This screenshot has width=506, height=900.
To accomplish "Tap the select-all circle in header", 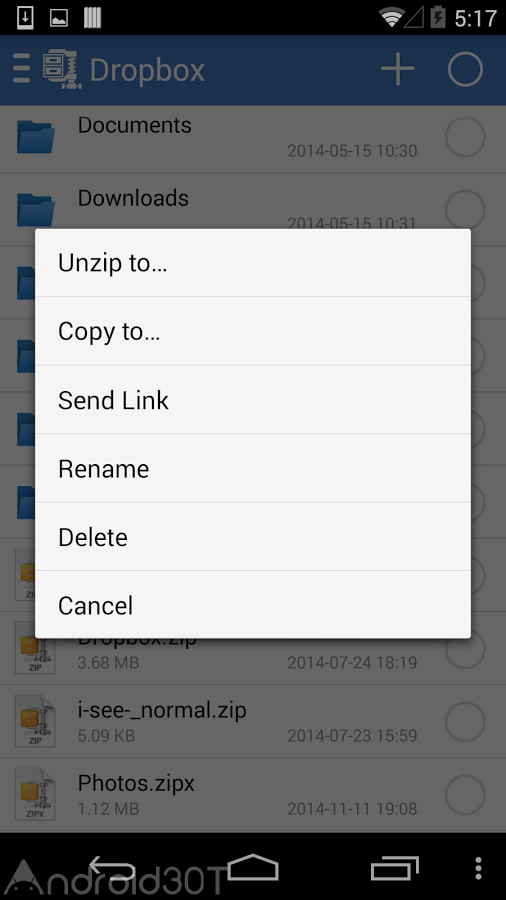I will click(465, 69).
